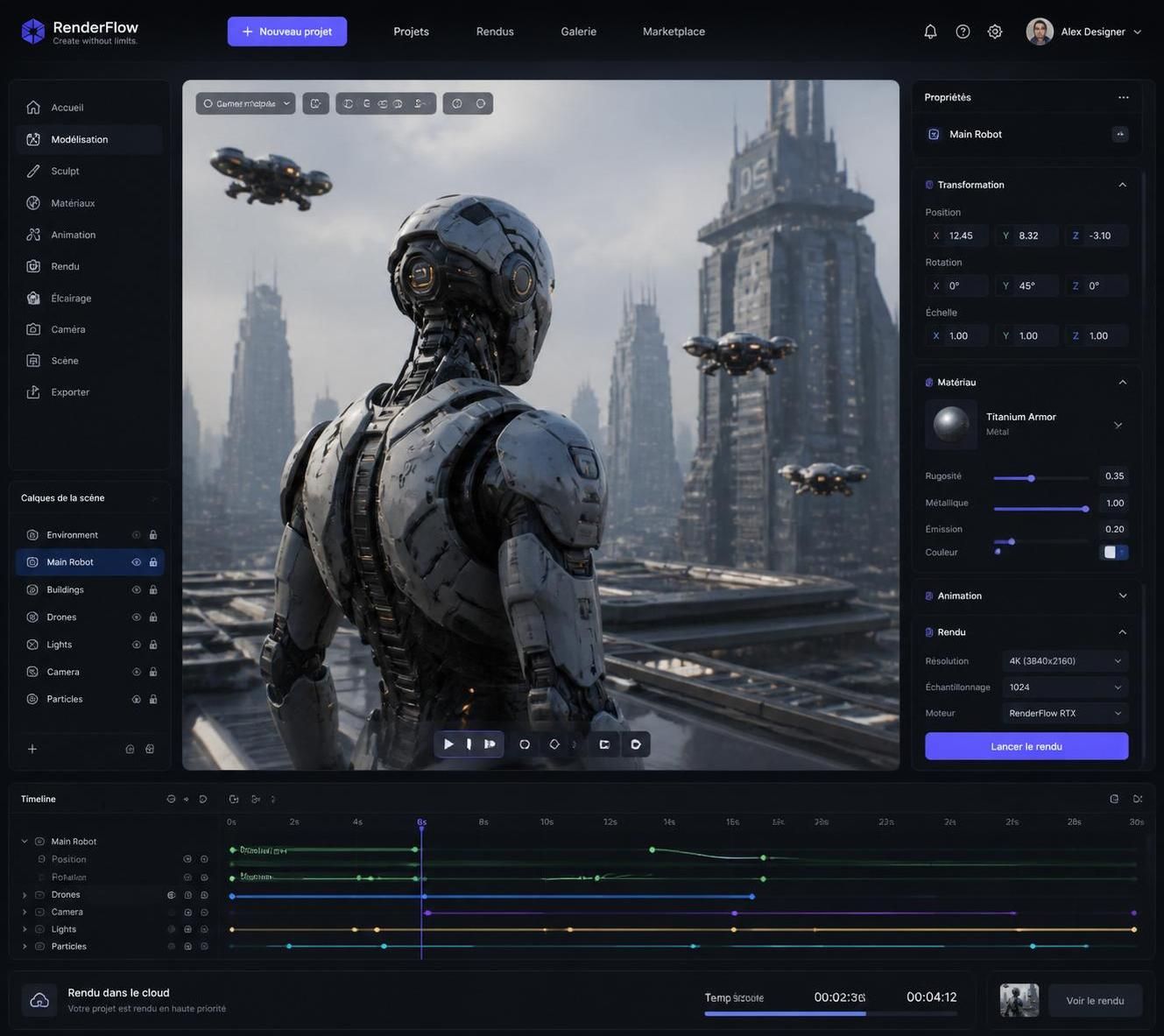Click Voir le rendu button

[1095, 1001]
